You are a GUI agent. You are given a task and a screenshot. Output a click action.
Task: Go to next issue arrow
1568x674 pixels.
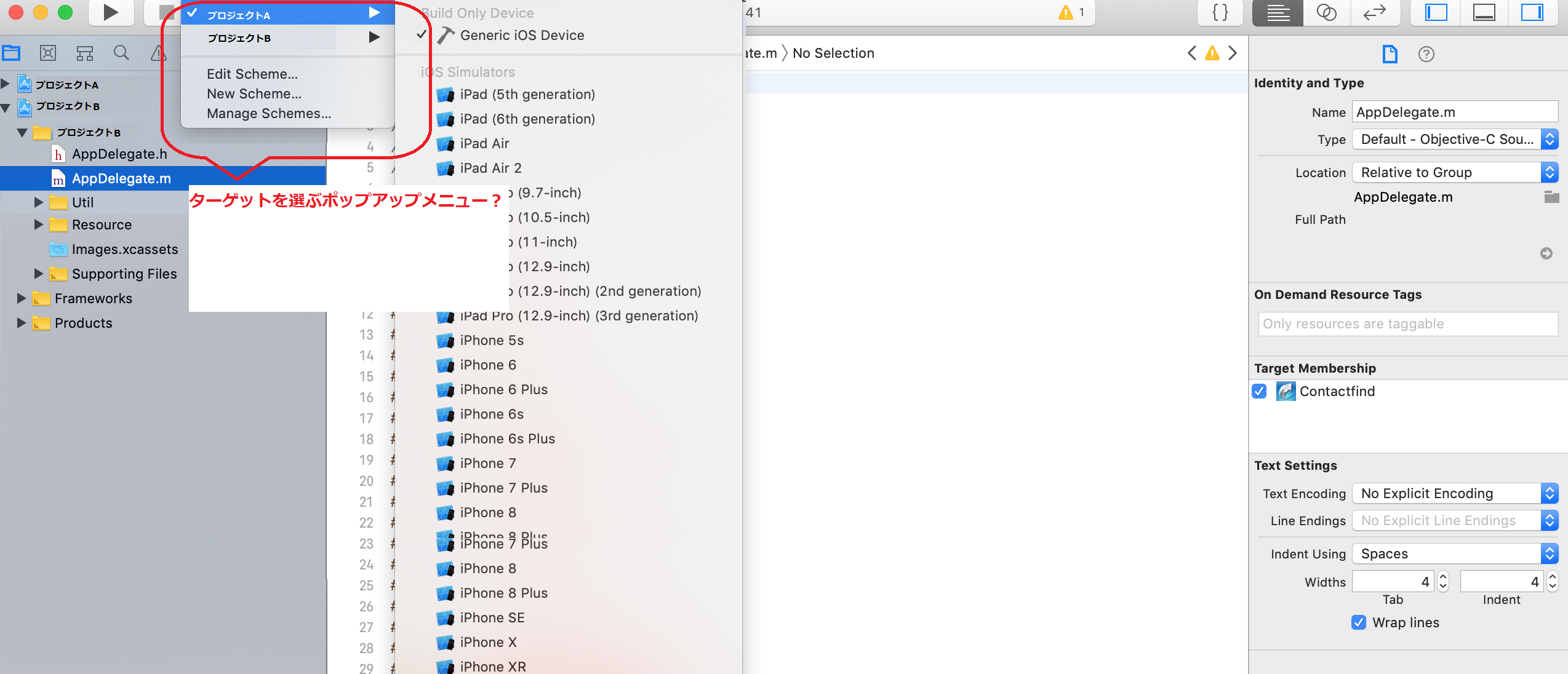coord(1232,53)
